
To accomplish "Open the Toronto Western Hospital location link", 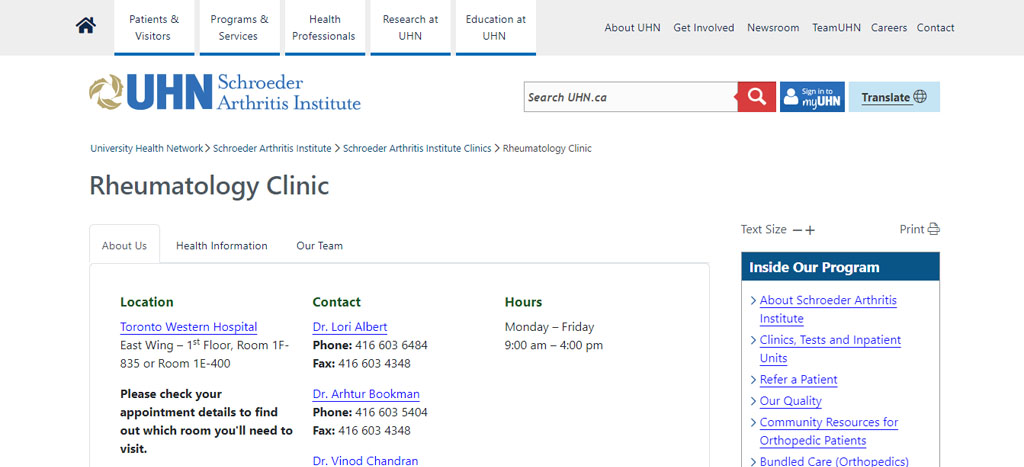I will pos(189,327).
